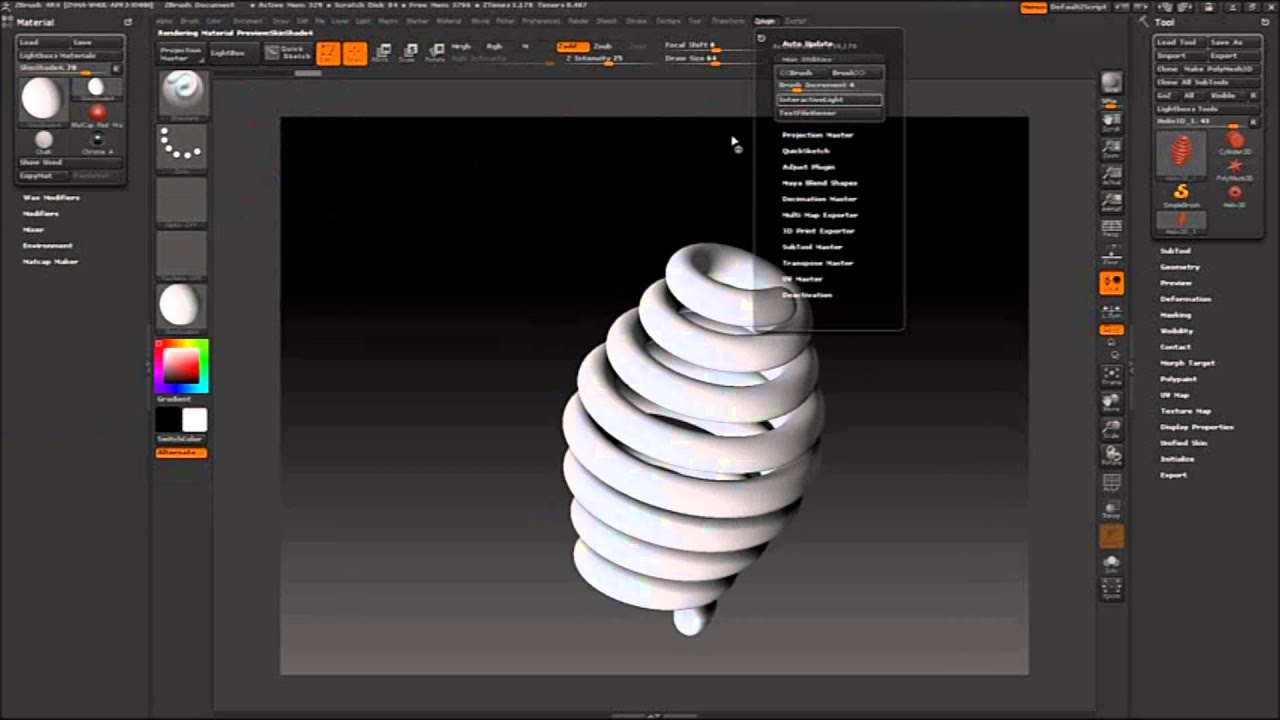
Task: Open the Quick Sketch button
Action: 287,53
